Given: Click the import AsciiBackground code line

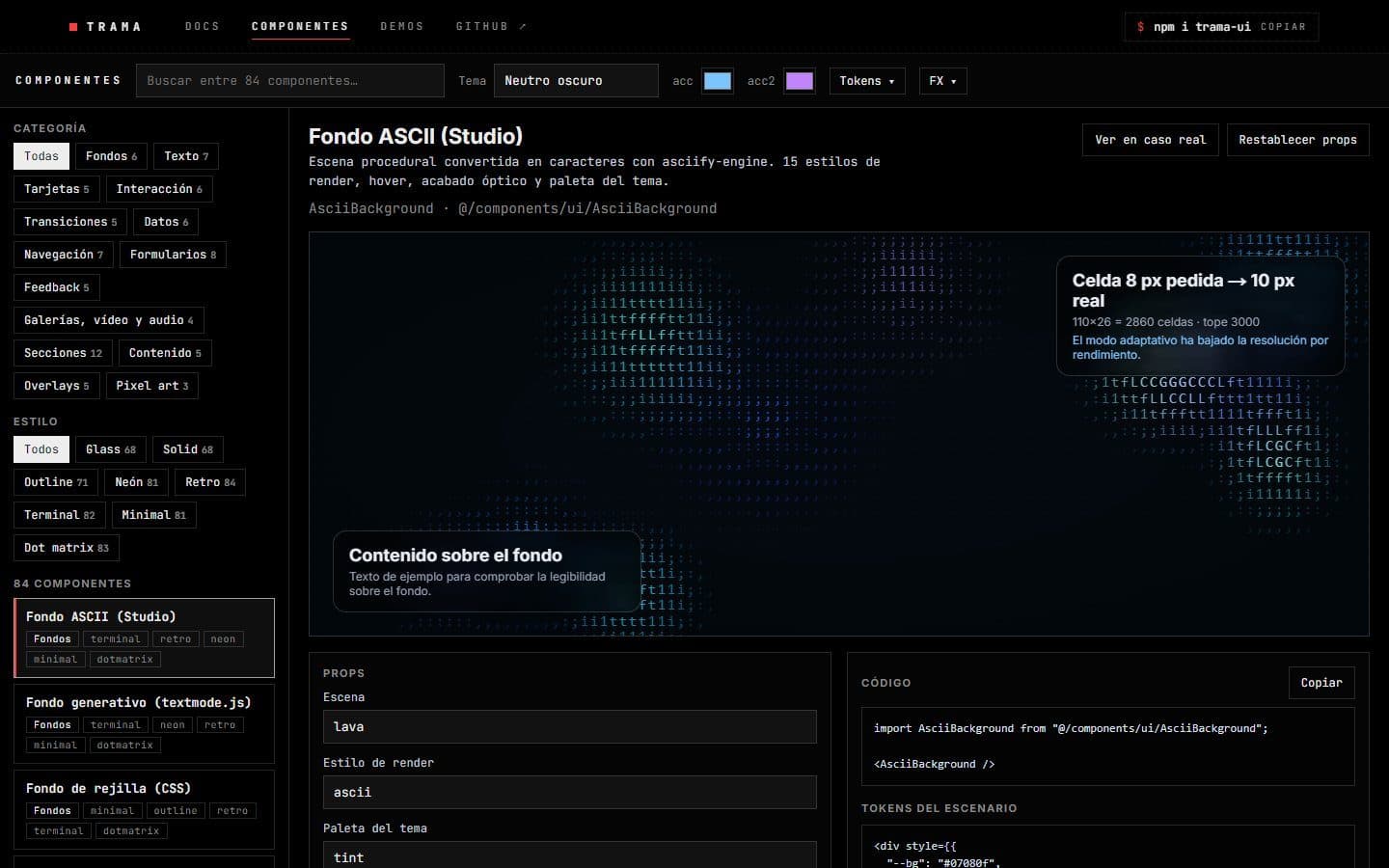Looking at the screenshot, I should [x=1071, y=728].
